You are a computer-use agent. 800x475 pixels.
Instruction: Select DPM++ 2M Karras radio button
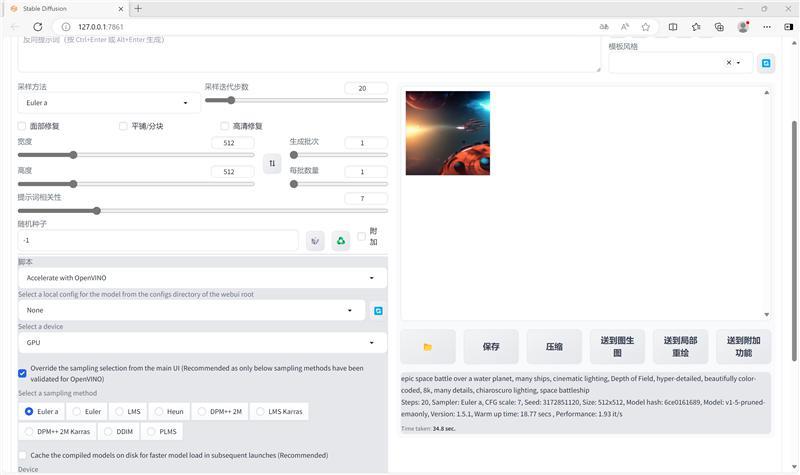tap(29, 432)
